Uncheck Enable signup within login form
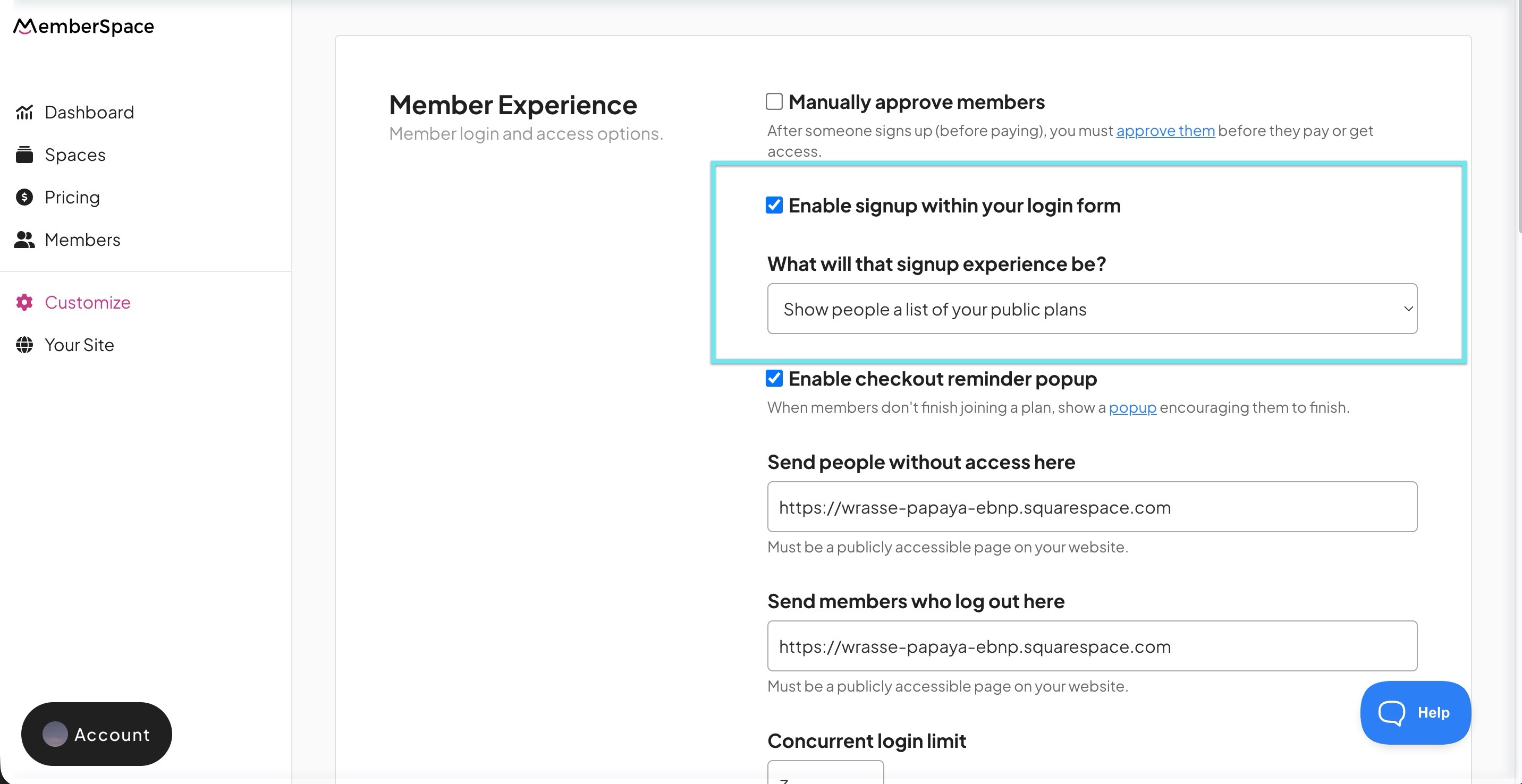The image size is (1522, 784). [774, 205]
